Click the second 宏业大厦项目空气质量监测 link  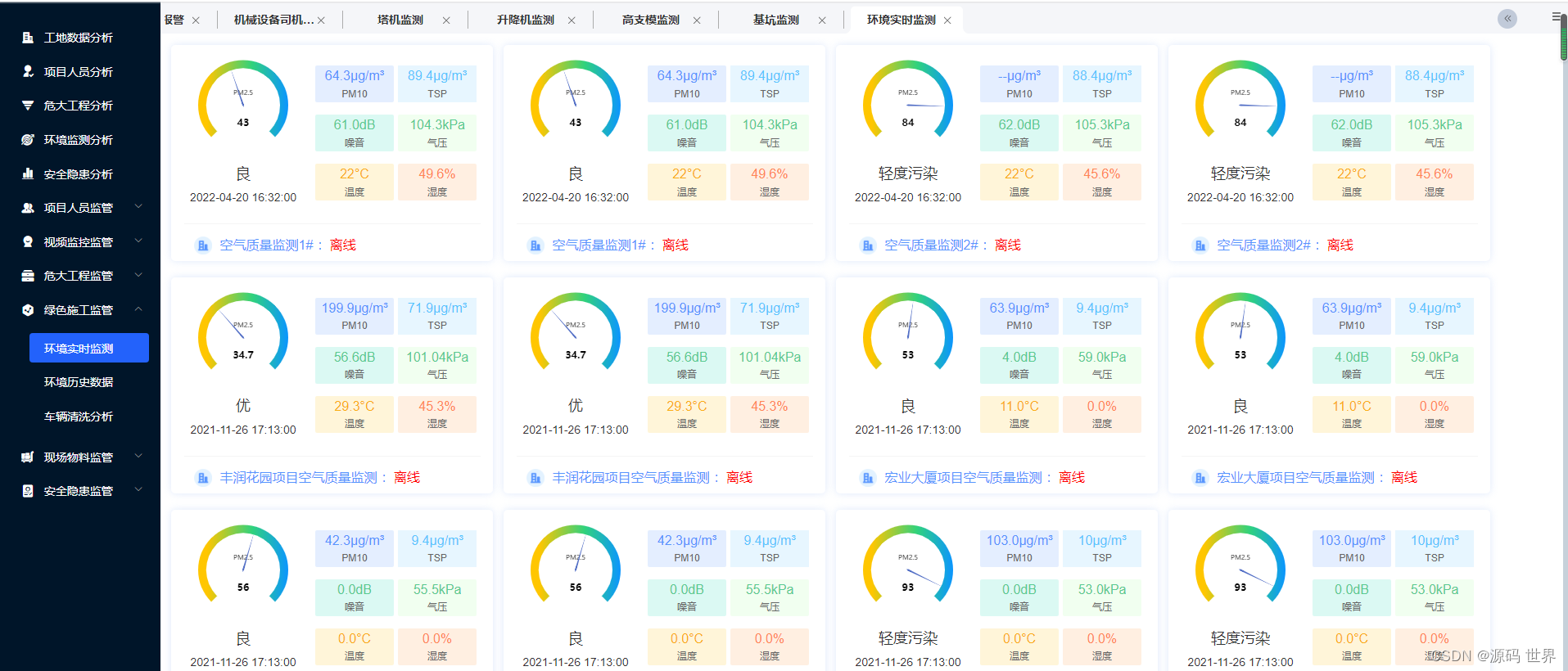click(1296, 478)
